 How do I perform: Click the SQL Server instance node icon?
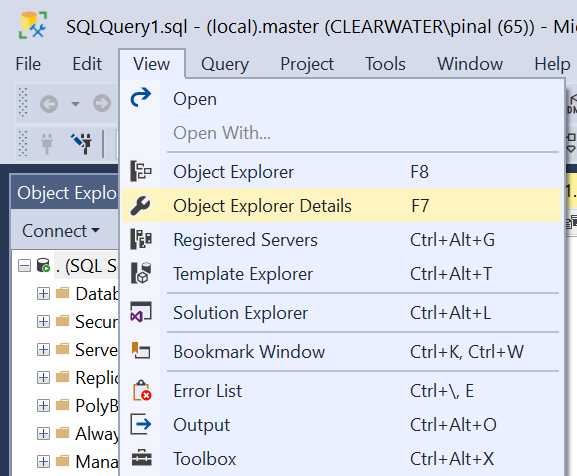pos(43,265)
